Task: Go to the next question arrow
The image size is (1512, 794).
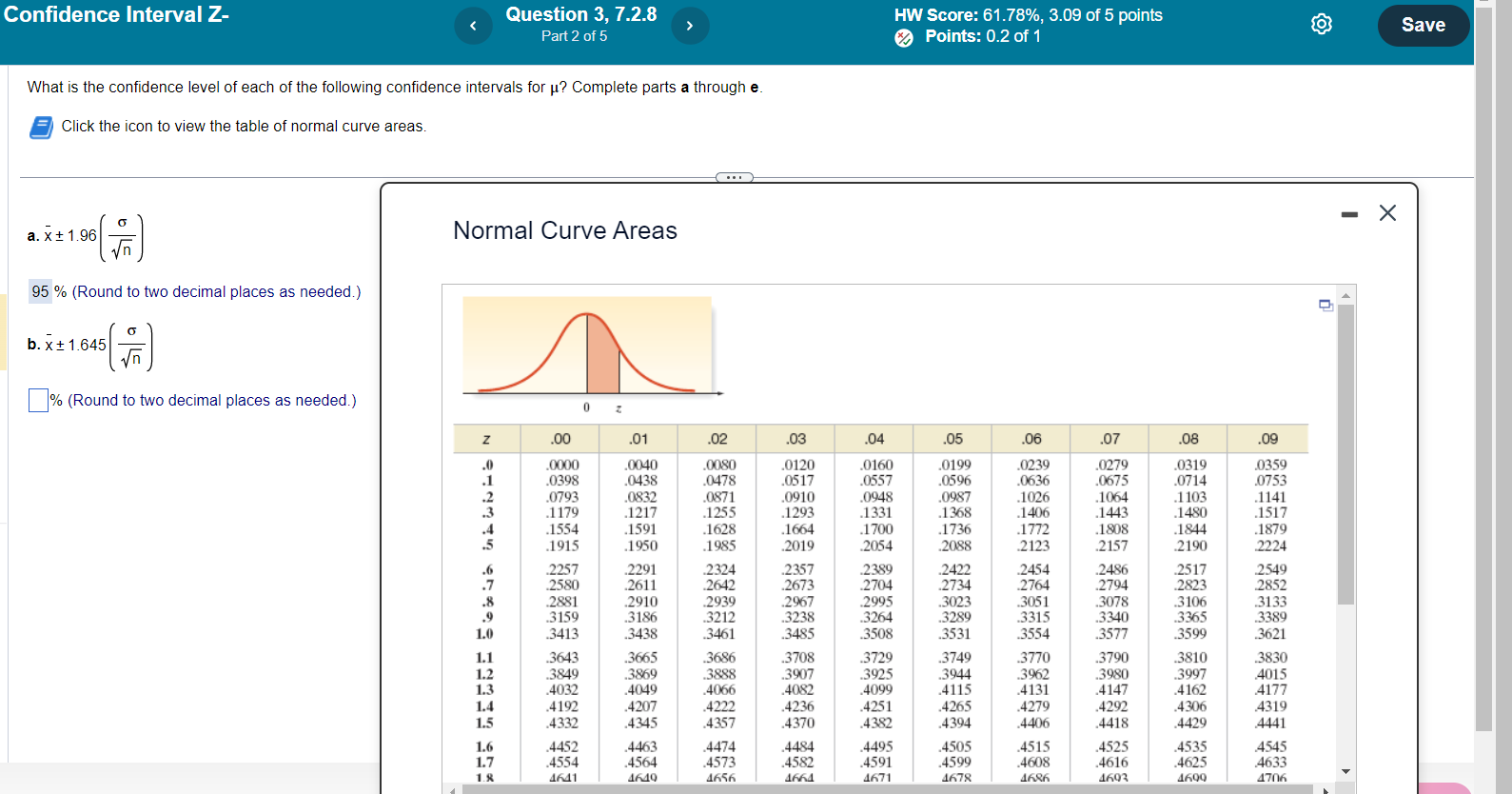Action: [x=690, y=26]
